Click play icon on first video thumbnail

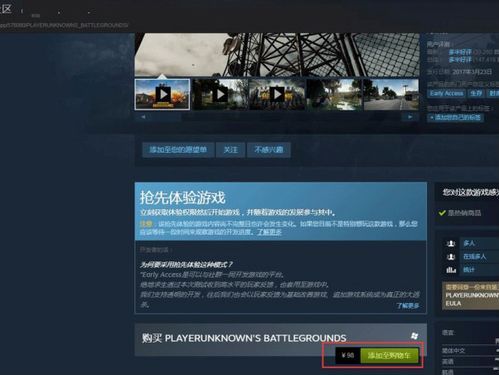point(163,95)
